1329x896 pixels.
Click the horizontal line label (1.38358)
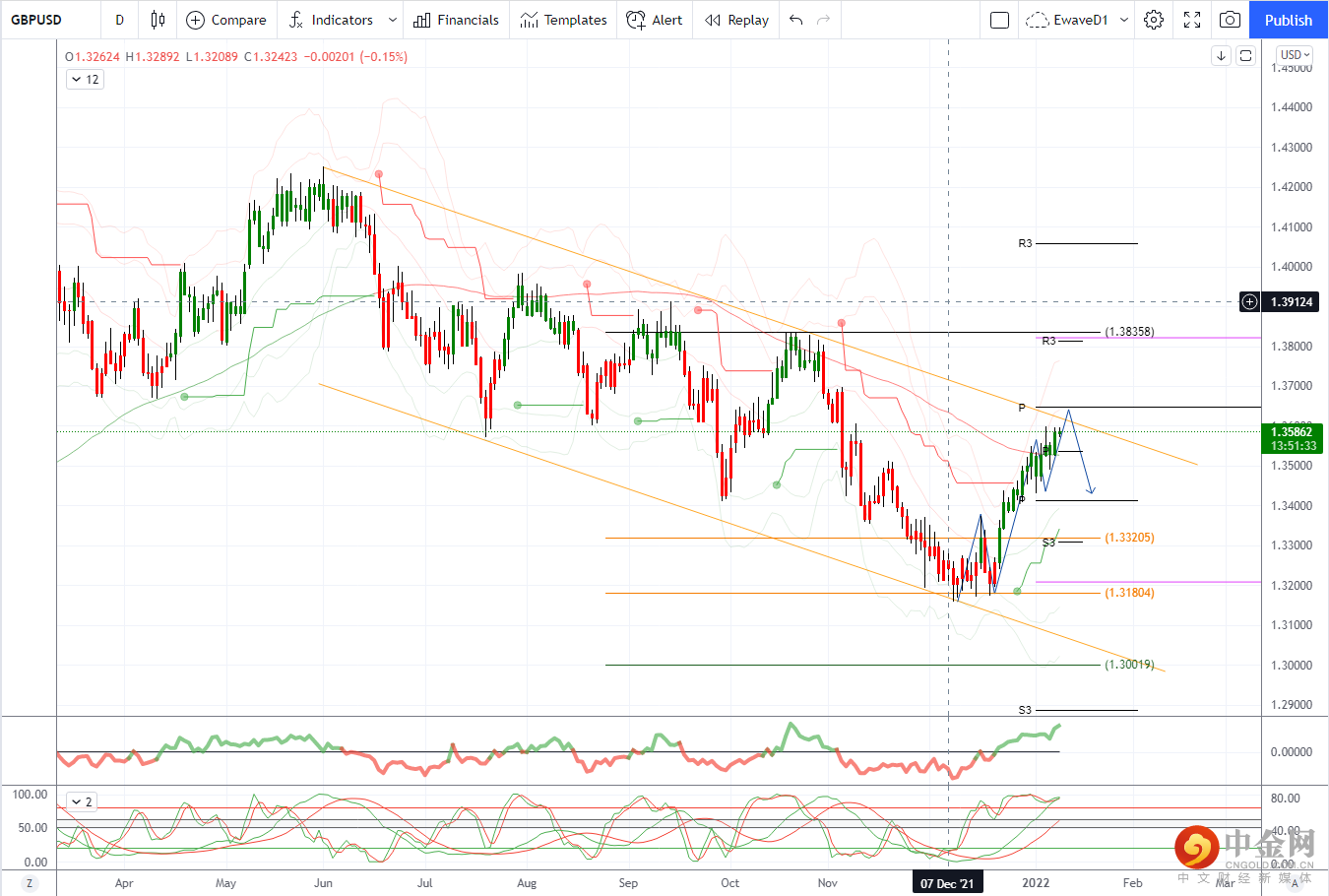pos(1129,332)
